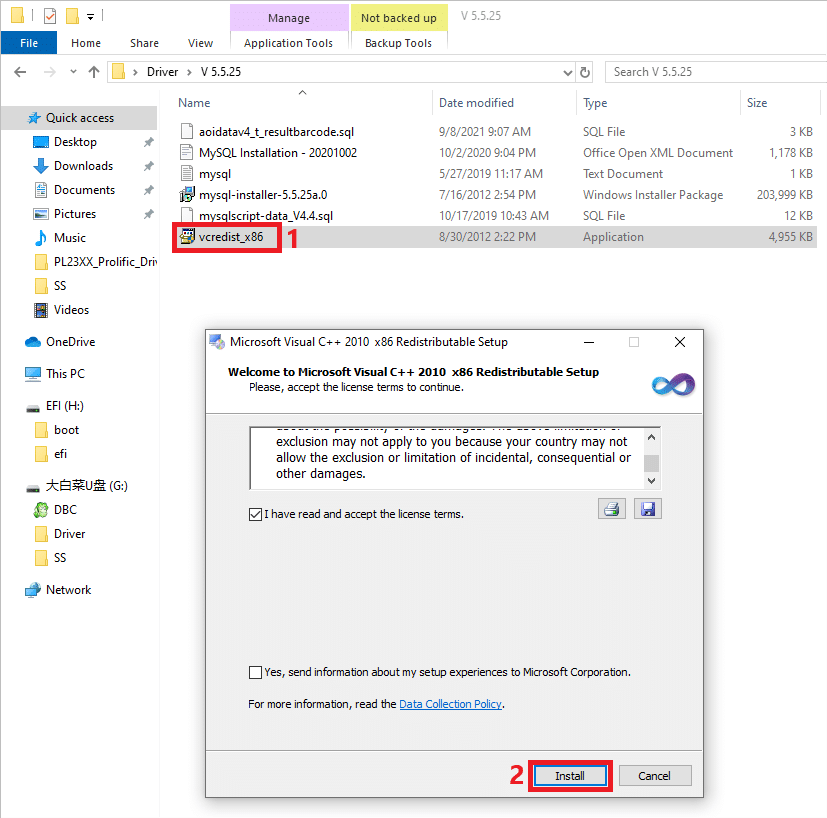Viewport: 827px width, 818px height.
Task: Click the Forward arrow in Explorer
Action: [x=50, y=72]
